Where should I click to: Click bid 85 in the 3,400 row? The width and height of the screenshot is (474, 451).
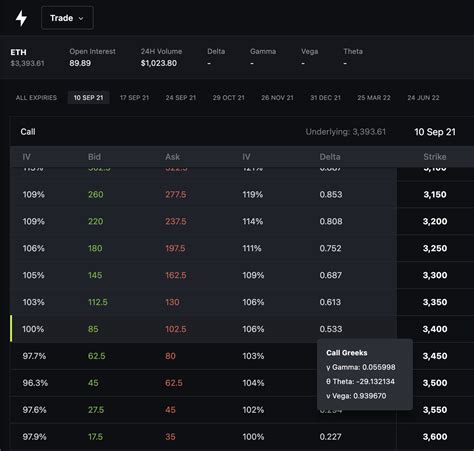click(93, 329)
